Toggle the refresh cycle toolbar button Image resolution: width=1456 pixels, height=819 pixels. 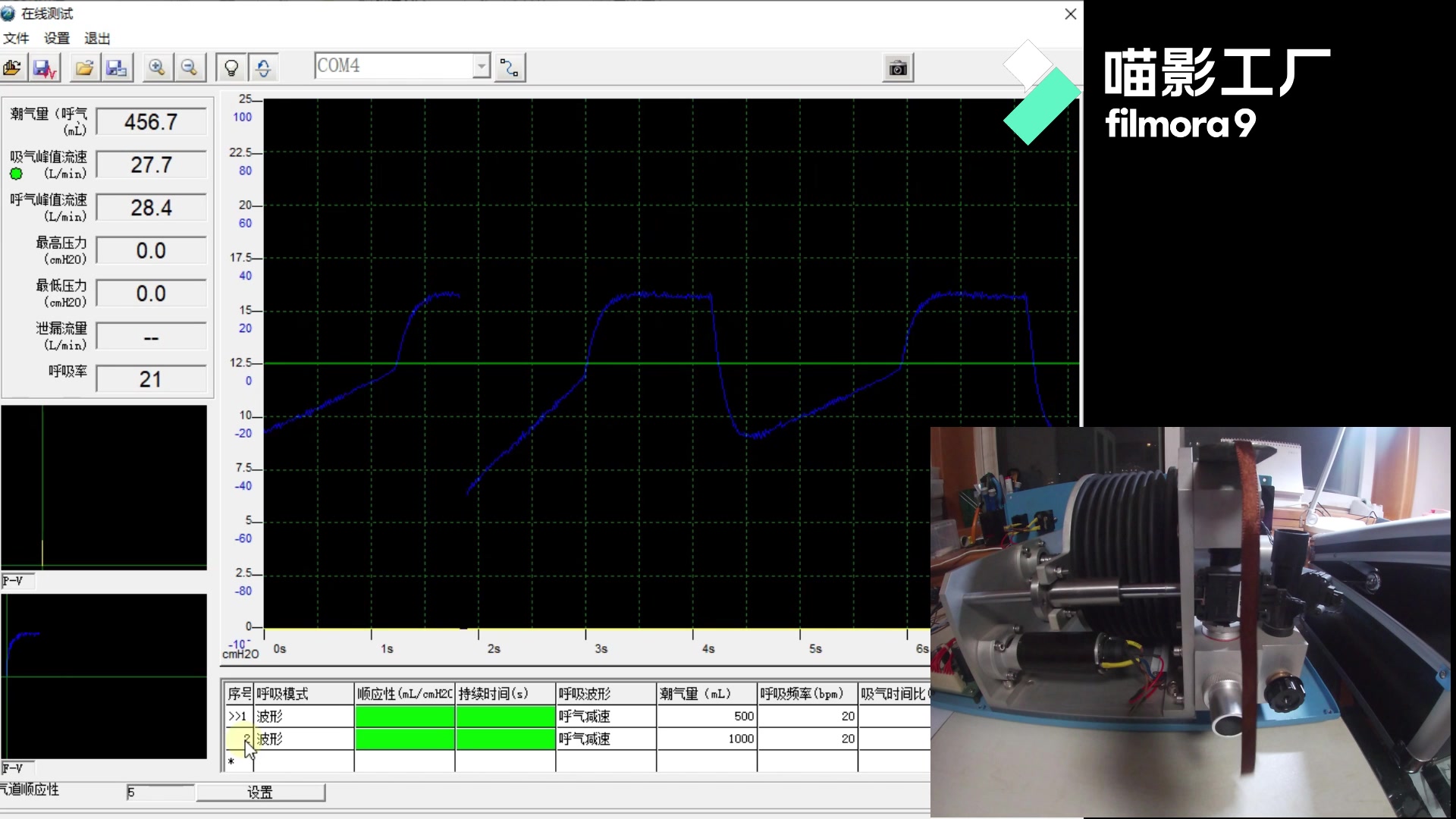click(263, 68)
